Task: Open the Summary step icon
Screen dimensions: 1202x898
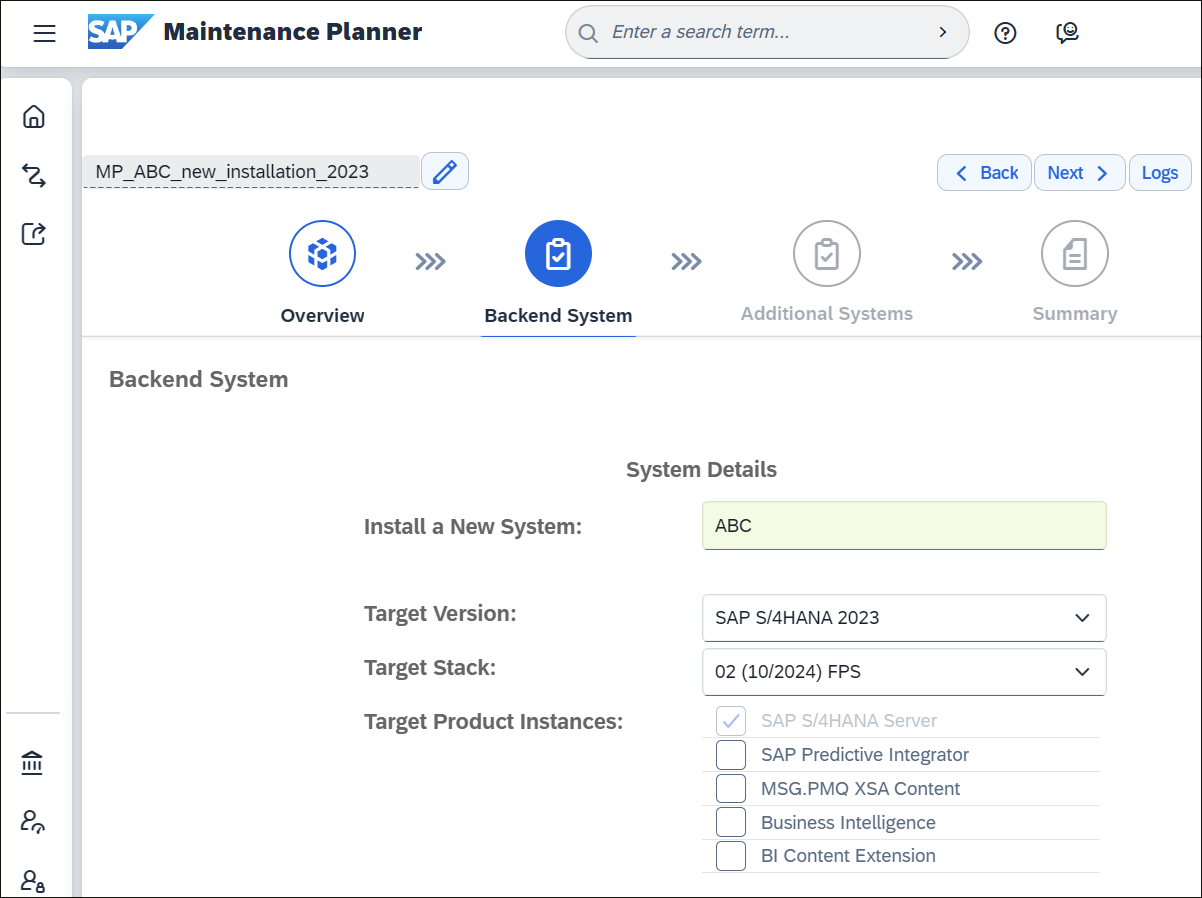Action: pos(1075,254)
